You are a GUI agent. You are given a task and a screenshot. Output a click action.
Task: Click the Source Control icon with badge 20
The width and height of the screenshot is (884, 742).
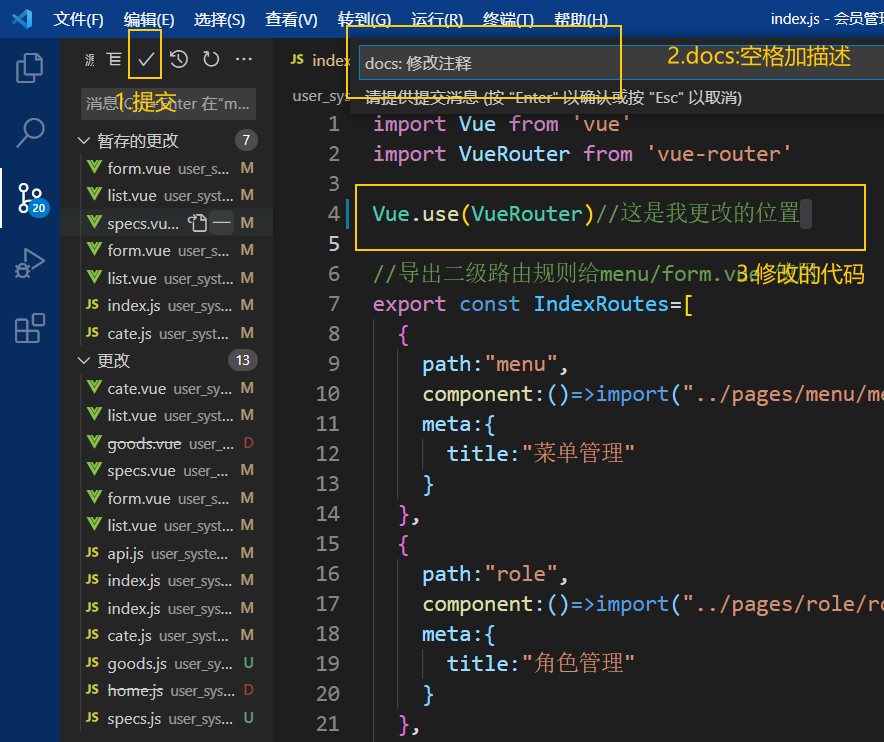pos(31,198)
